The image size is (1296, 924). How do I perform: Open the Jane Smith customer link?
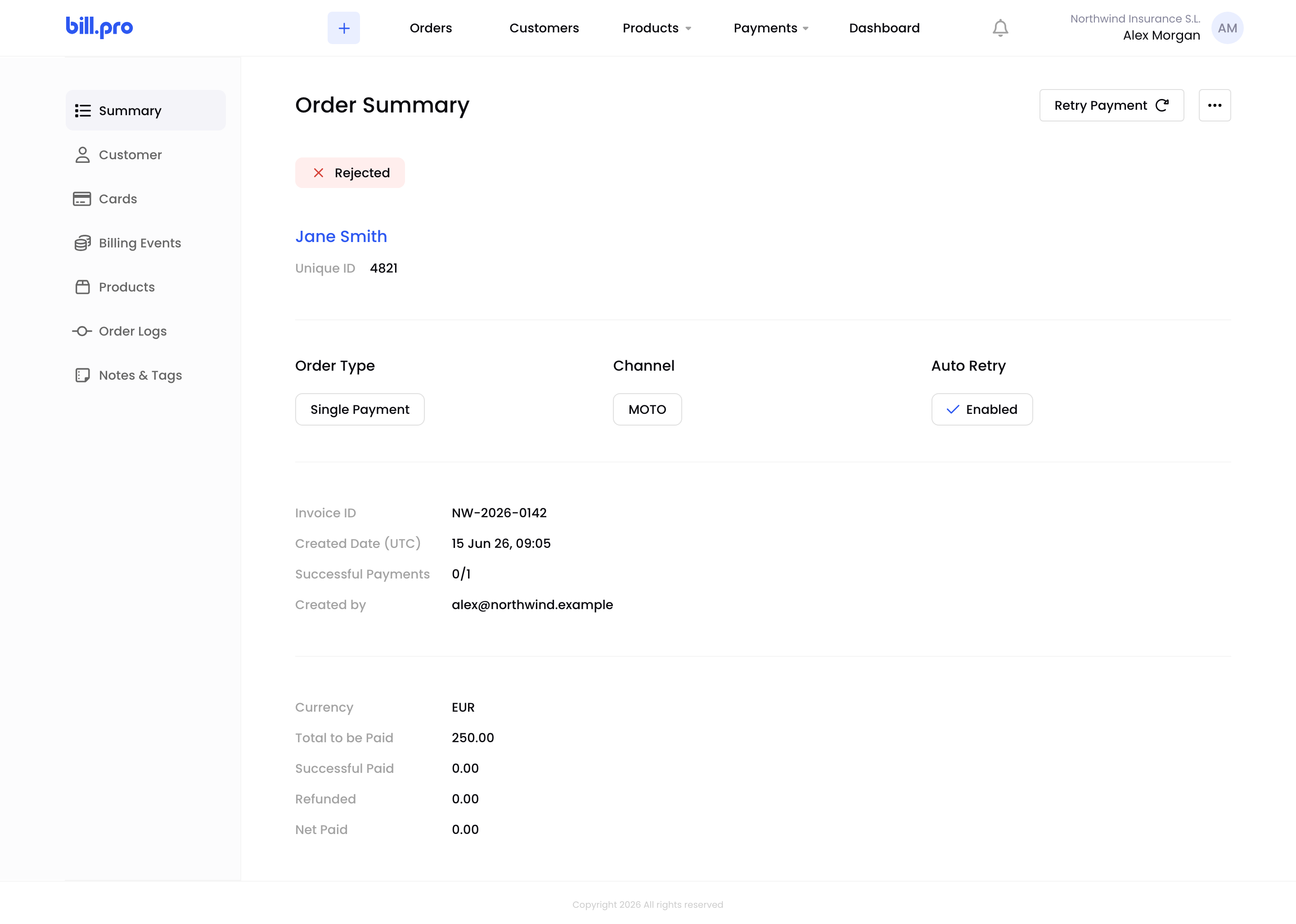tap(341, 236)
